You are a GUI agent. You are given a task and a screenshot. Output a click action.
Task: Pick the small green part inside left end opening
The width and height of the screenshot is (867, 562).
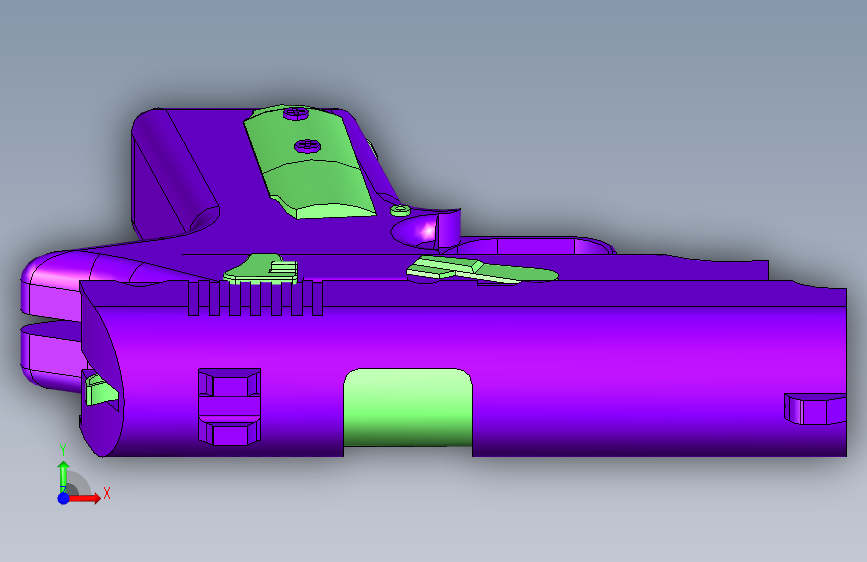point(101,390)
